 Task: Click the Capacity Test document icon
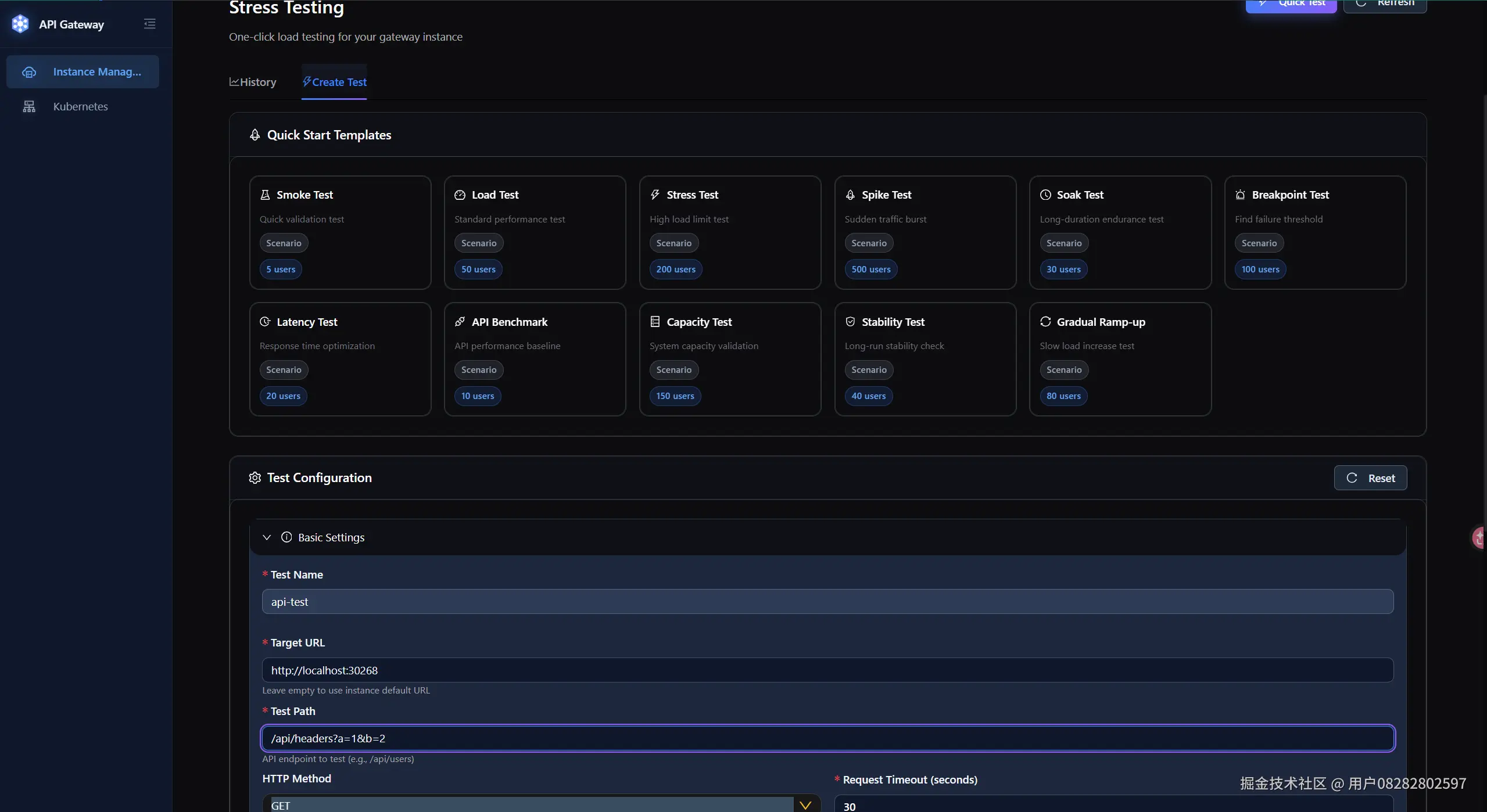[655, 321]
